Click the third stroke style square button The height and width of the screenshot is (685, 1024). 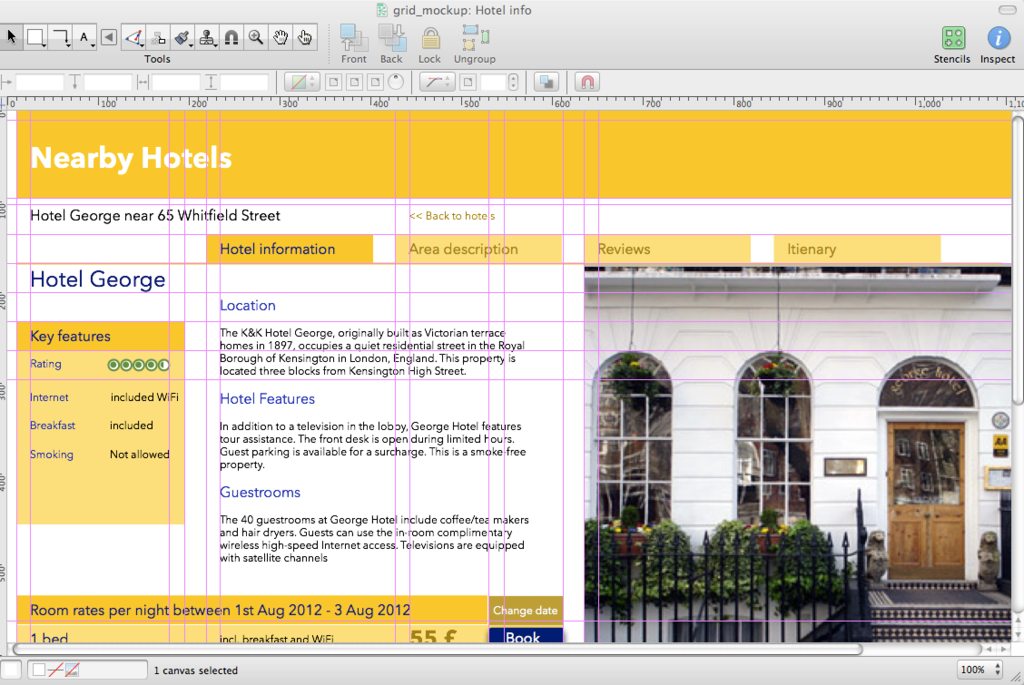pyautogui.click(x=376, y=82)
